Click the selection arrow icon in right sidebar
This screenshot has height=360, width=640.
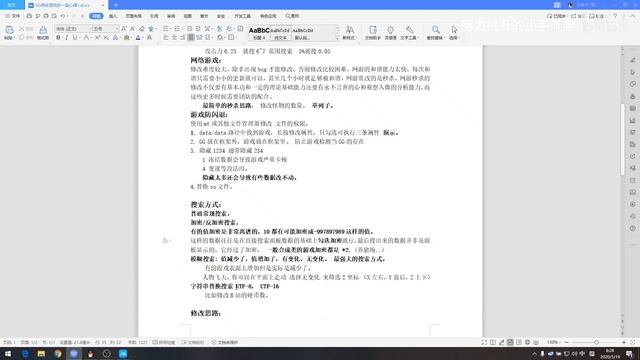633,72
